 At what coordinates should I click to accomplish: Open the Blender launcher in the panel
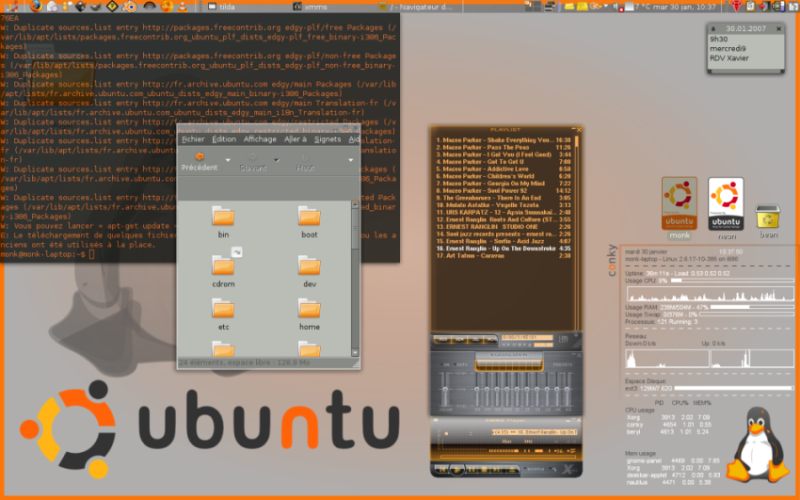(x=129, y=6)
